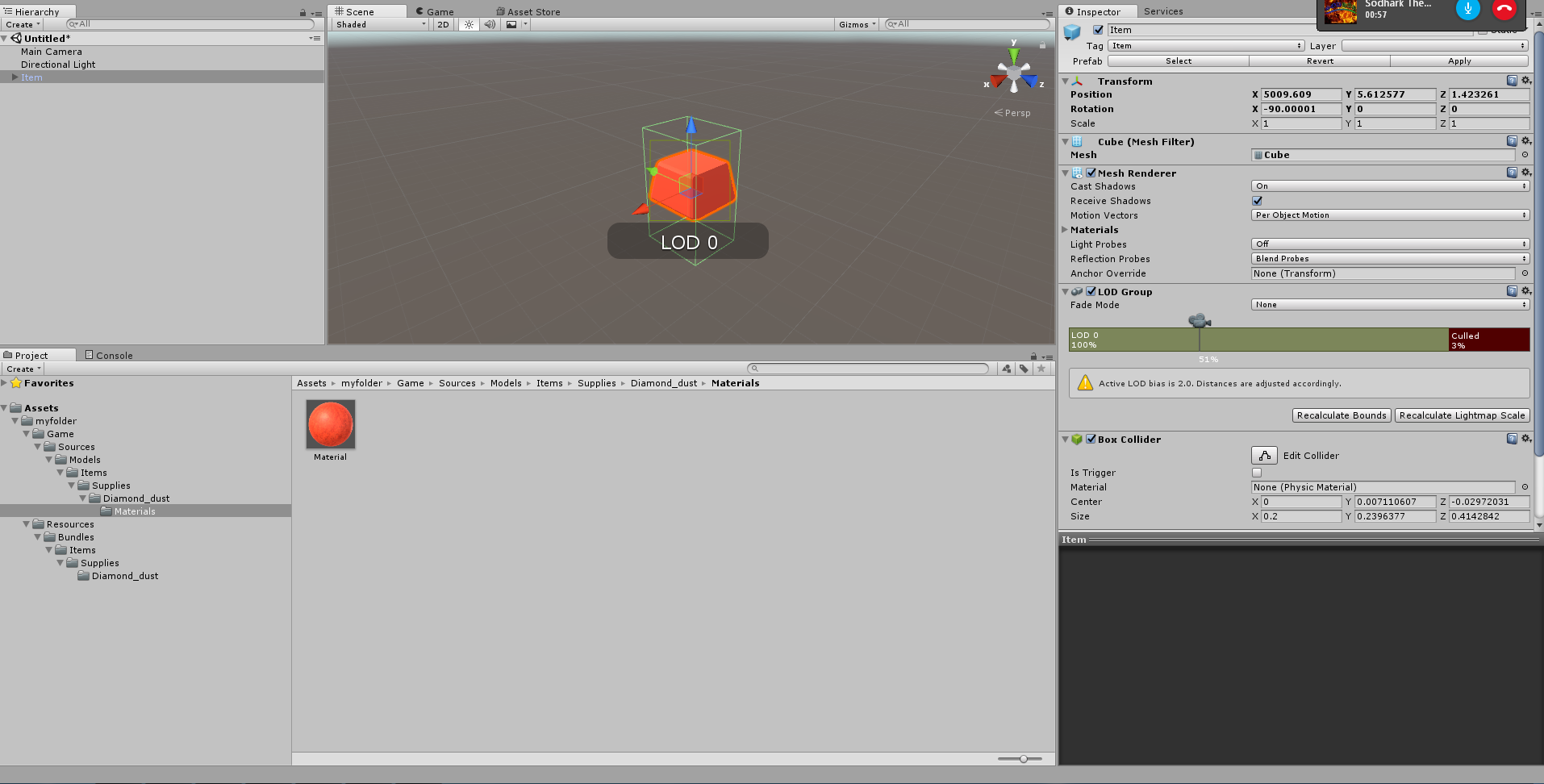Click the prefab Apply button
Viewport: 1544px width, 784px height.
1459,61
